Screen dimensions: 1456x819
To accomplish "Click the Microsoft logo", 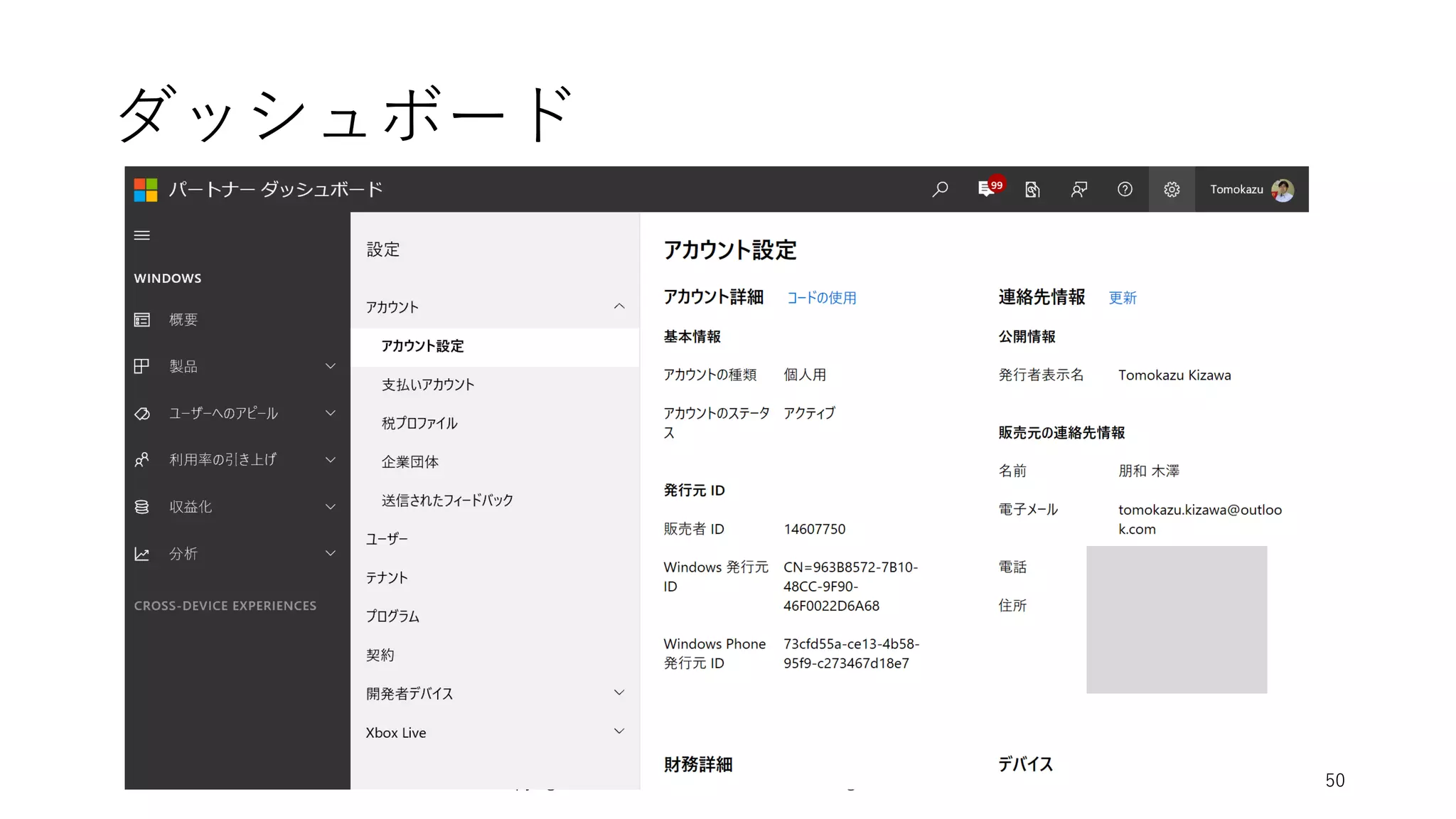I will pyautogui.click(x=146, y=190).
